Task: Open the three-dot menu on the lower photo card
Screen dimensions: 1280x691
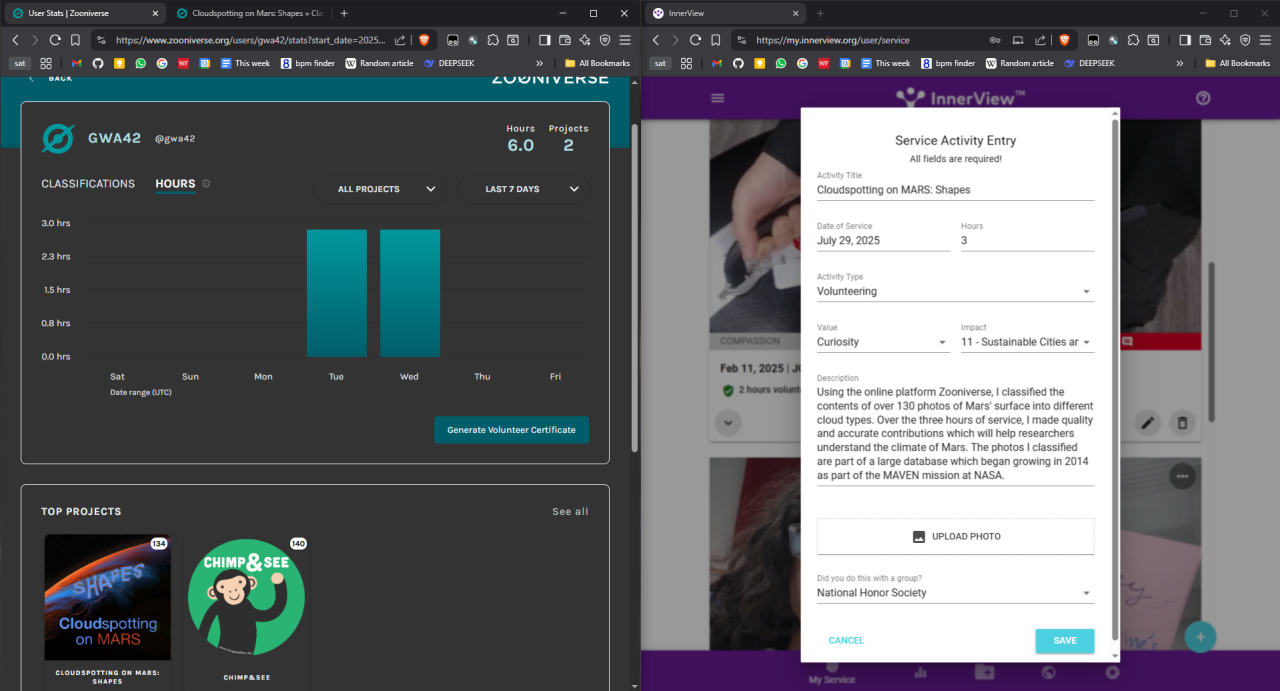Action: [1182, 476]
